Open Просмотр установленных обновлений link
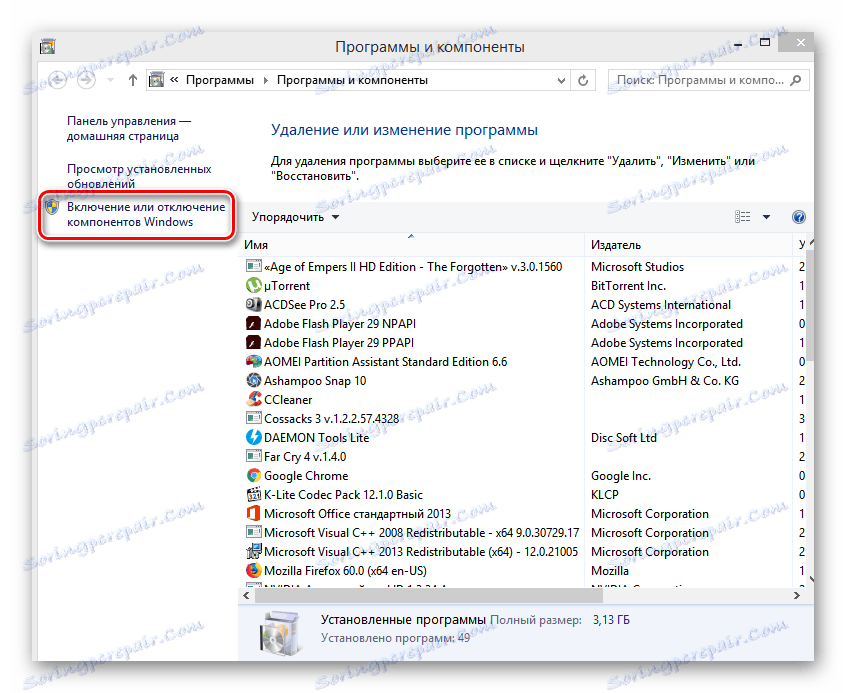Image resolution: width=846 pixels, height=693 pixels. click(x=139, y=176)
